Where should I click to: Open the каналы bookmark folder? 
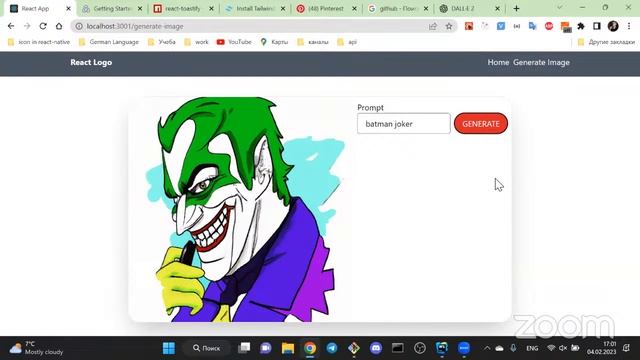(x=313, y=42)
